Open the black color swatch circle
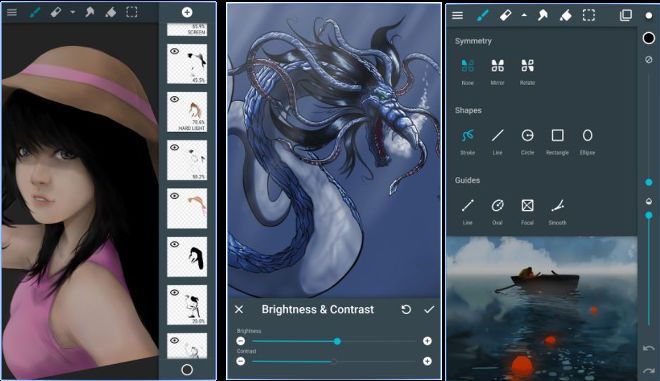Screen dimensions: 660x381 (x=649, y=38)
